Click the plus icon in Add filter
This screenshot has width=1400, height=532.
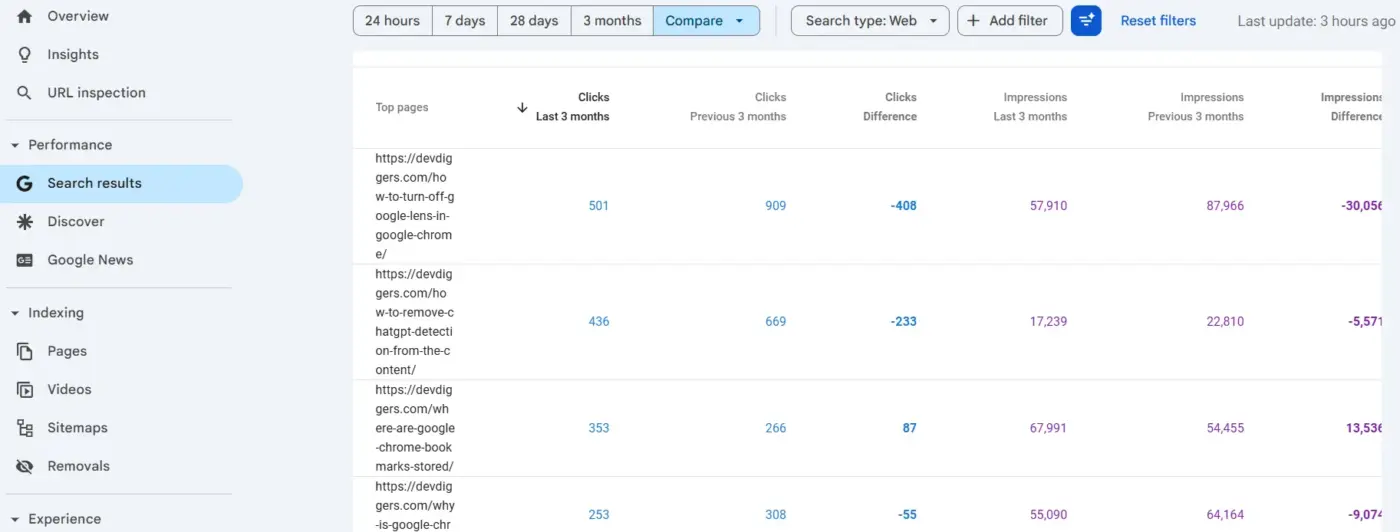click(x=973, y=20)
